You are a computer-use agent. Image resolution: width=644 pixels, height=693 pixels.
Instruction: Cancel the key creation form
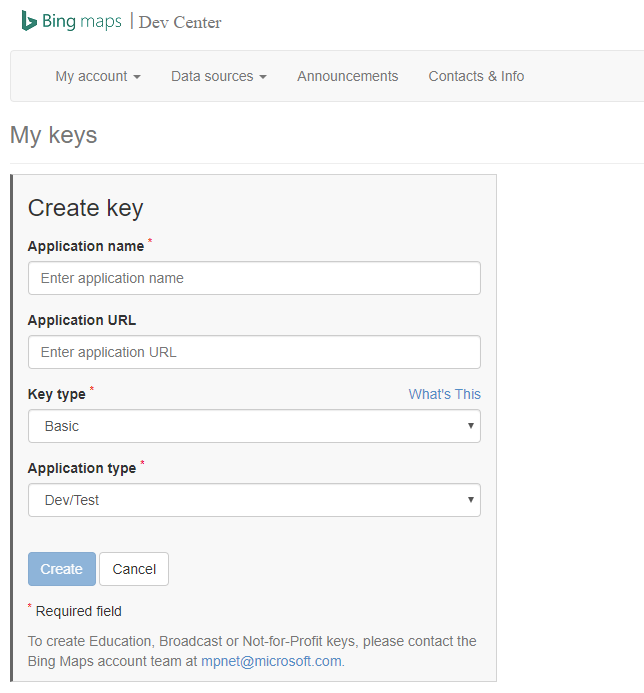click(x=134, y=569)
